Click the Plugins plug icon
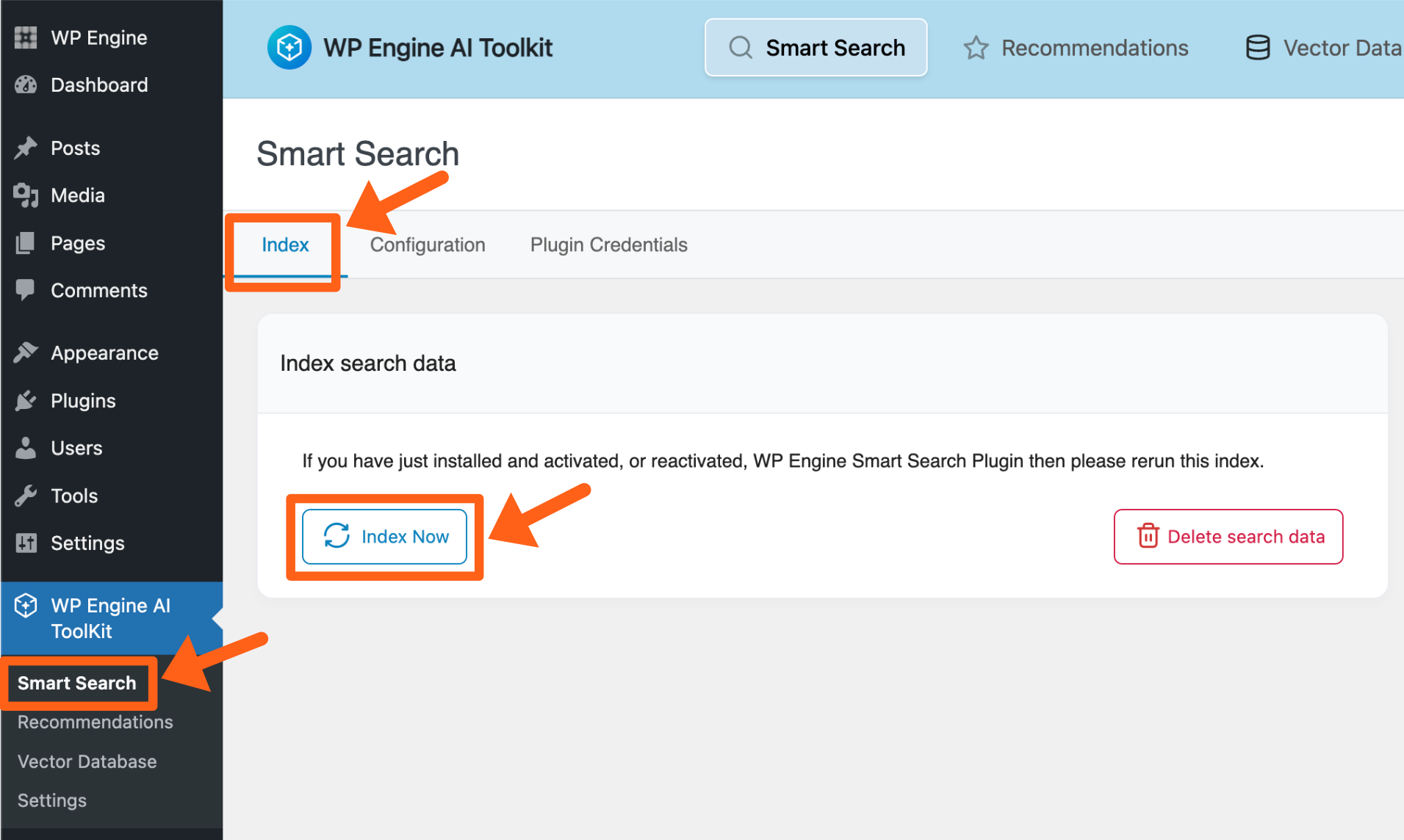This screenshot has height=840, width=1404. coord(26,401)
